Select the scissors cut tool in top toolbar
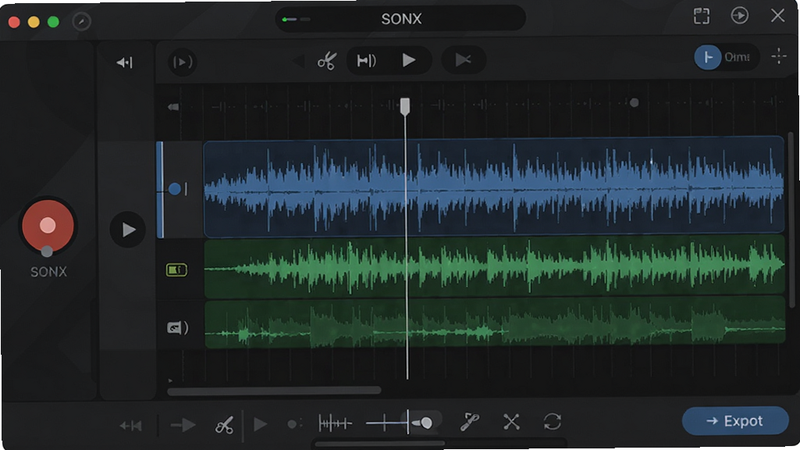 [x=327, y=61]
